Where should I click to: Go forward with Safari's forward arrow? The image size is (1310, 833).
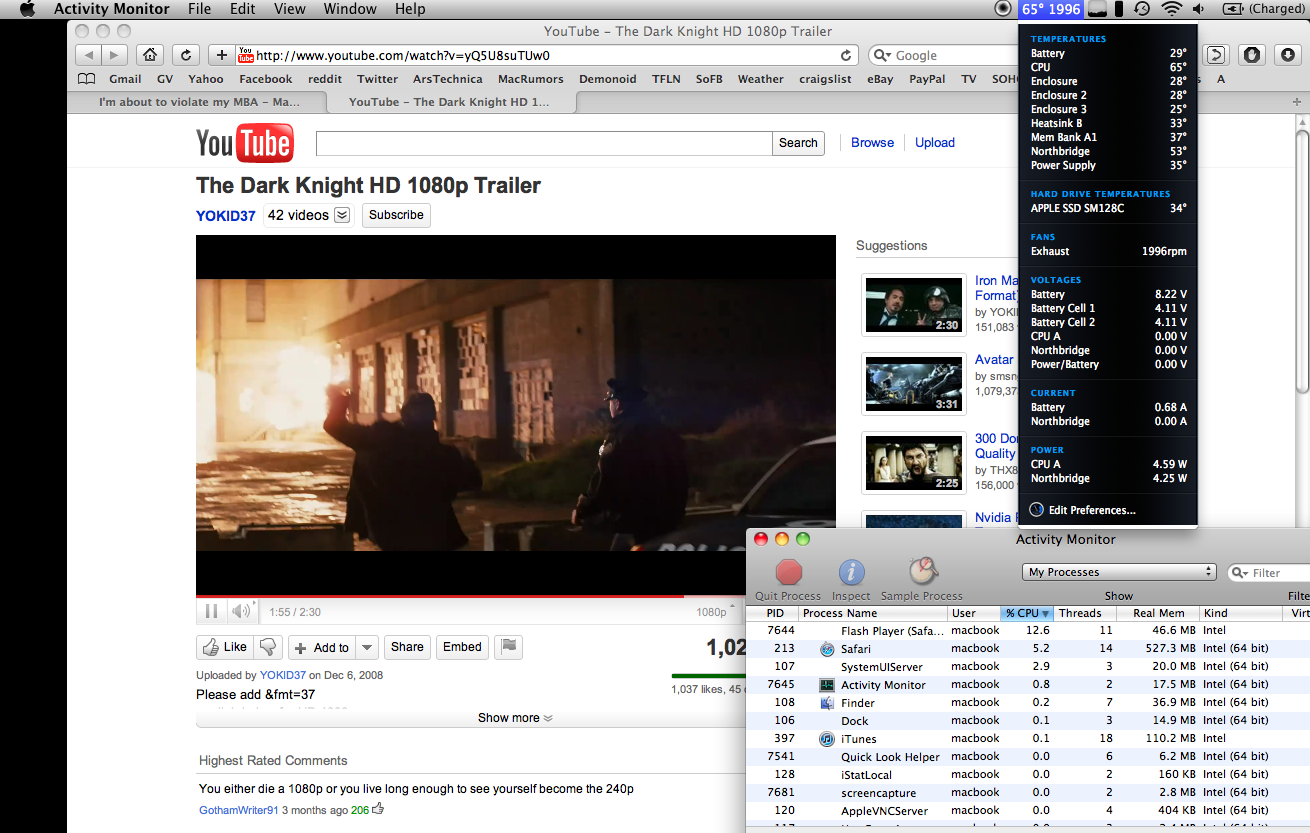(115, 55)
